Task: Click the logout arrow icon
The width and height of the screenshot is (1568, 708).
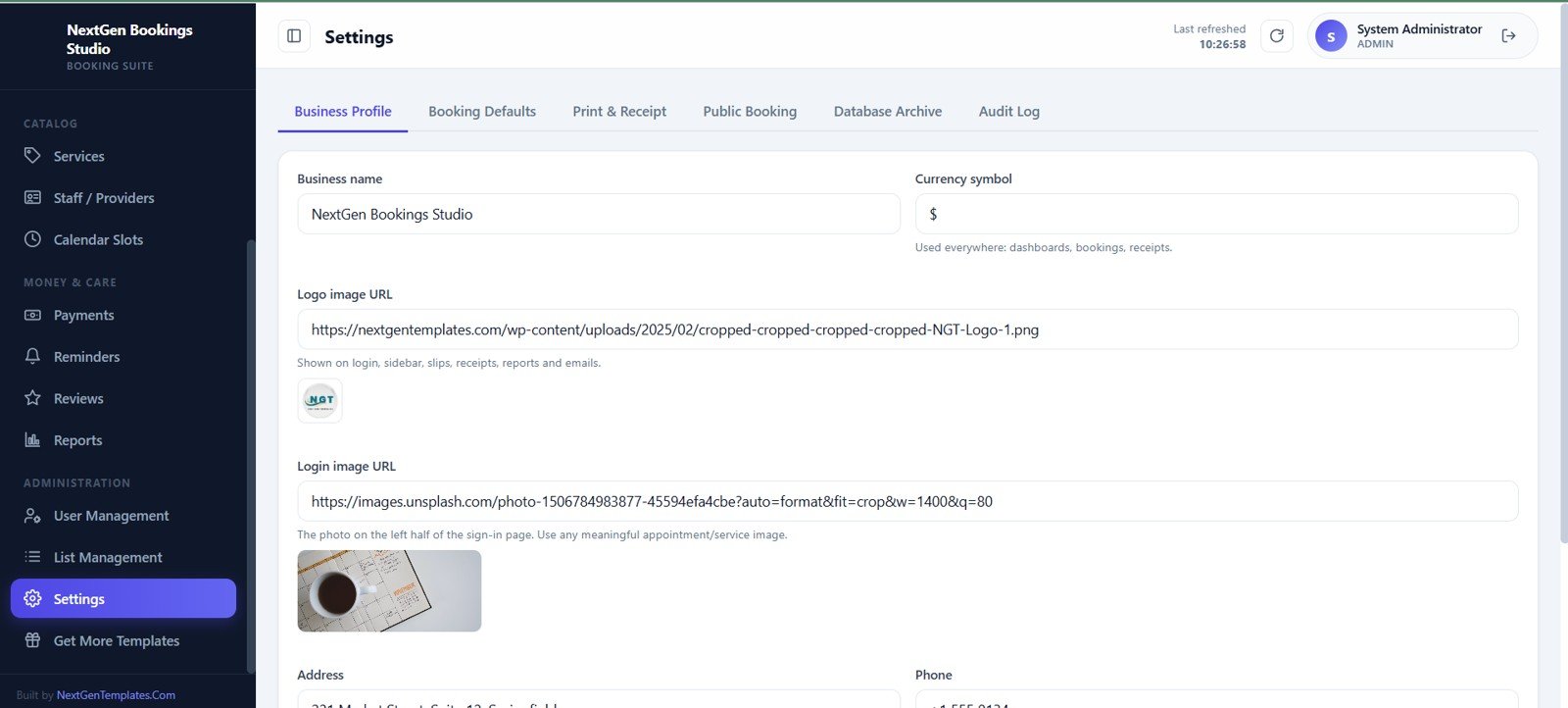Action: pyautogui.click(x=1508, y=36)
